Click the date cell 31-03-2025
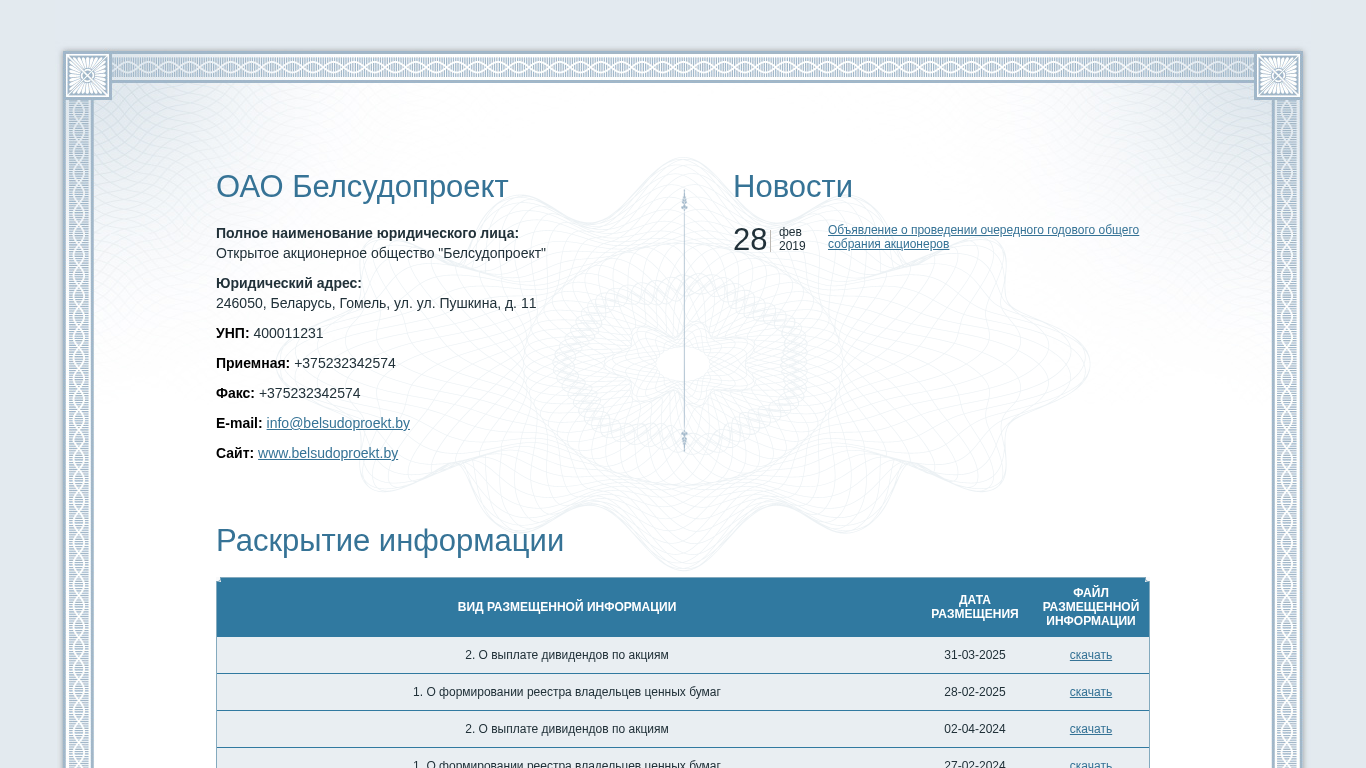Screen dimensions: 1366x768 975,655
